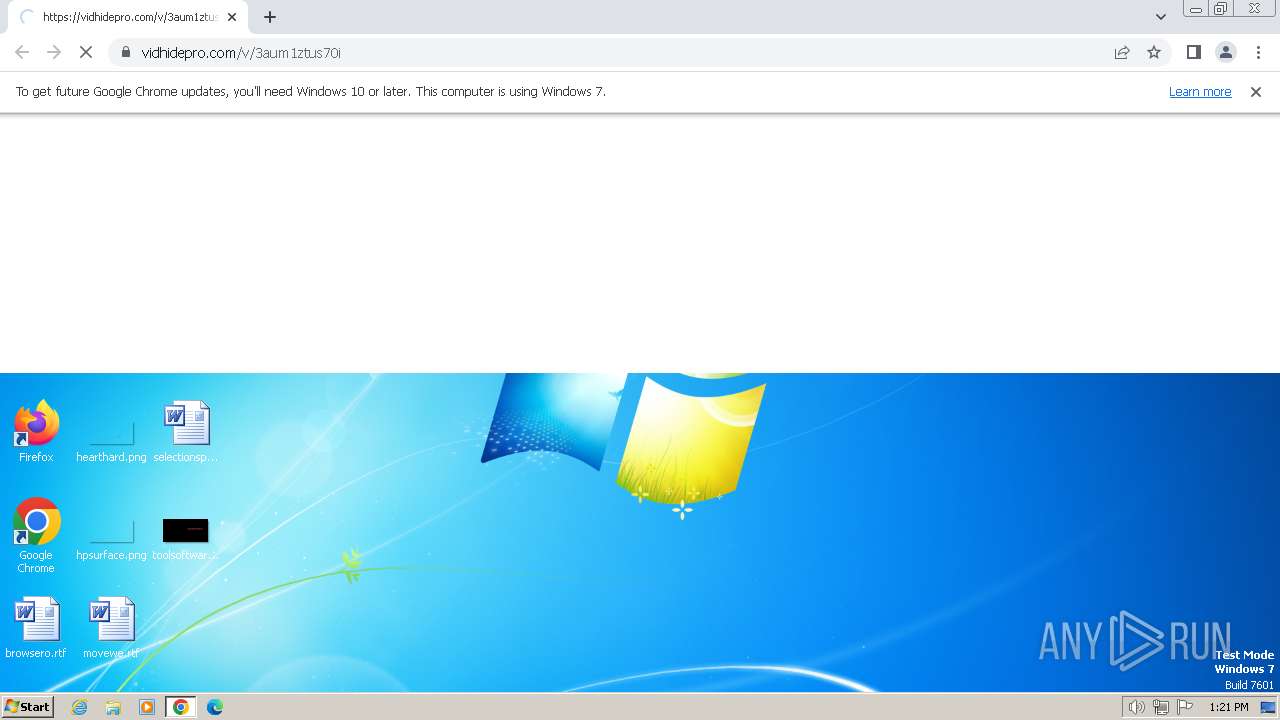Screen dimensions: 1280x720
Task: Open the Chrome profile avatar
Action: 1226,52
